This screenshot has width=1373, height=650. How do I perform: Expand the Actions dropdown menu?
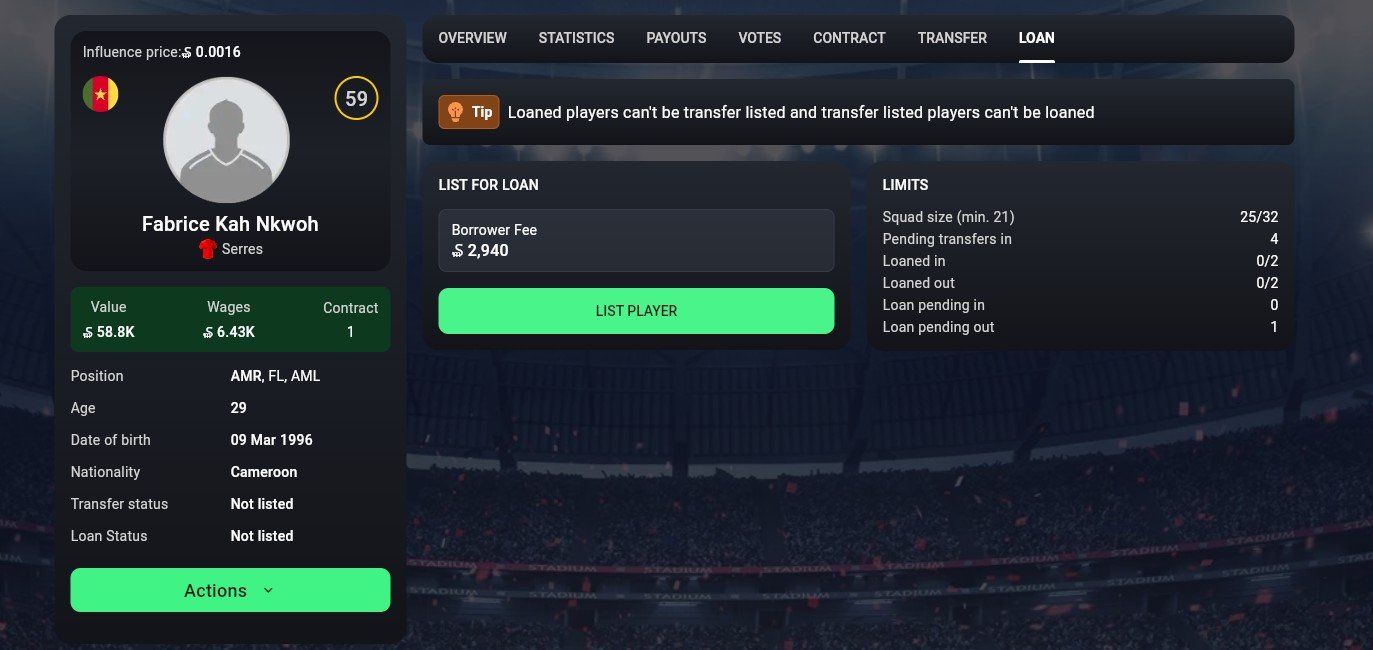230,590
